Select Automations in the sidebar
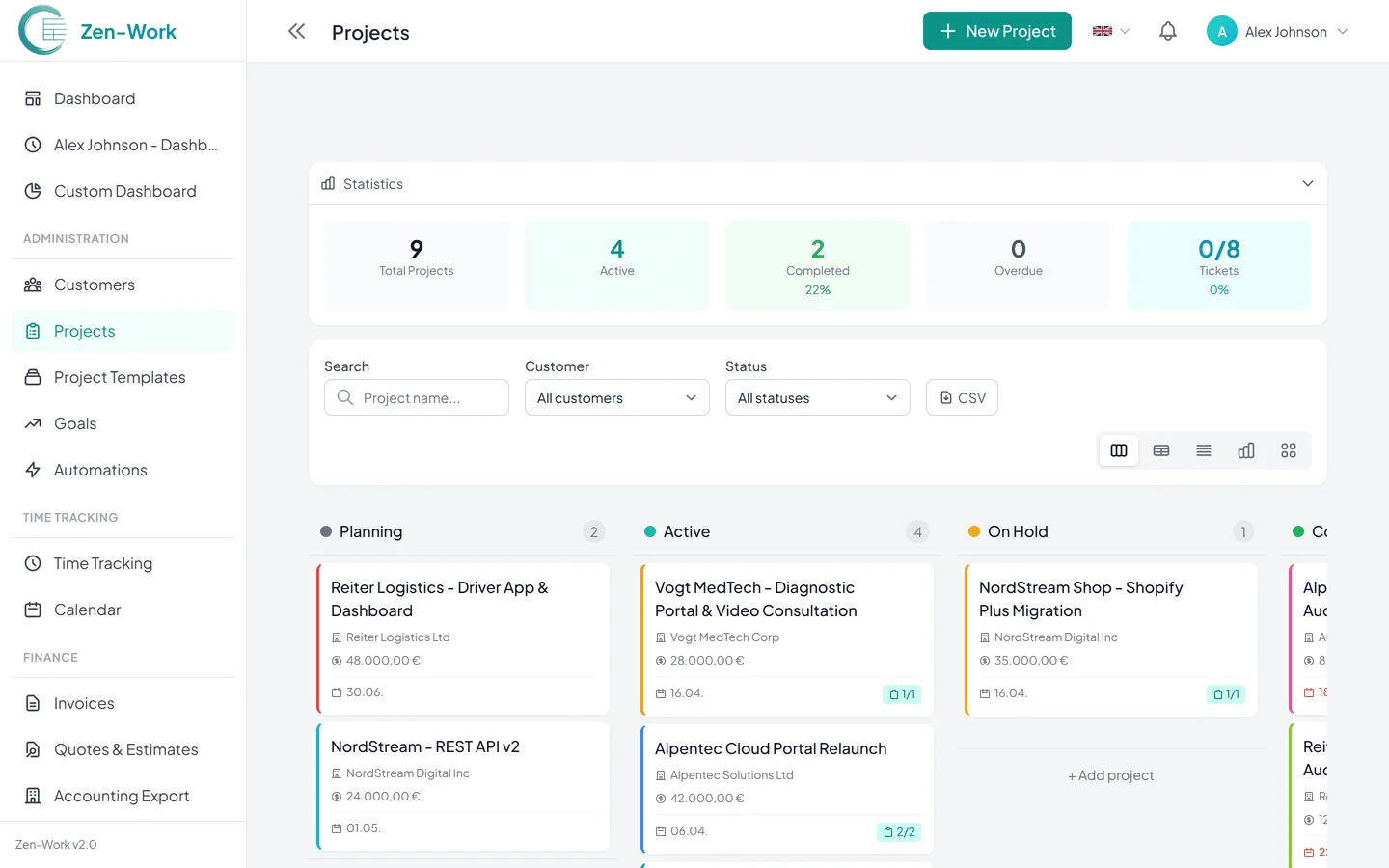Image resolution: width=1389 pixels, height=868 pixels. 98,470
